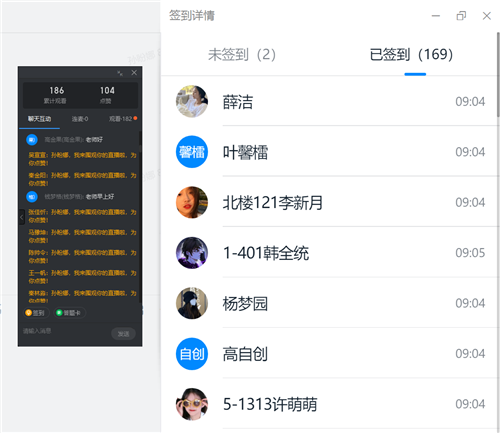Minimize the 签到详情 window
500x433 pixels.
pyautogui.click(x=436, y=16)
